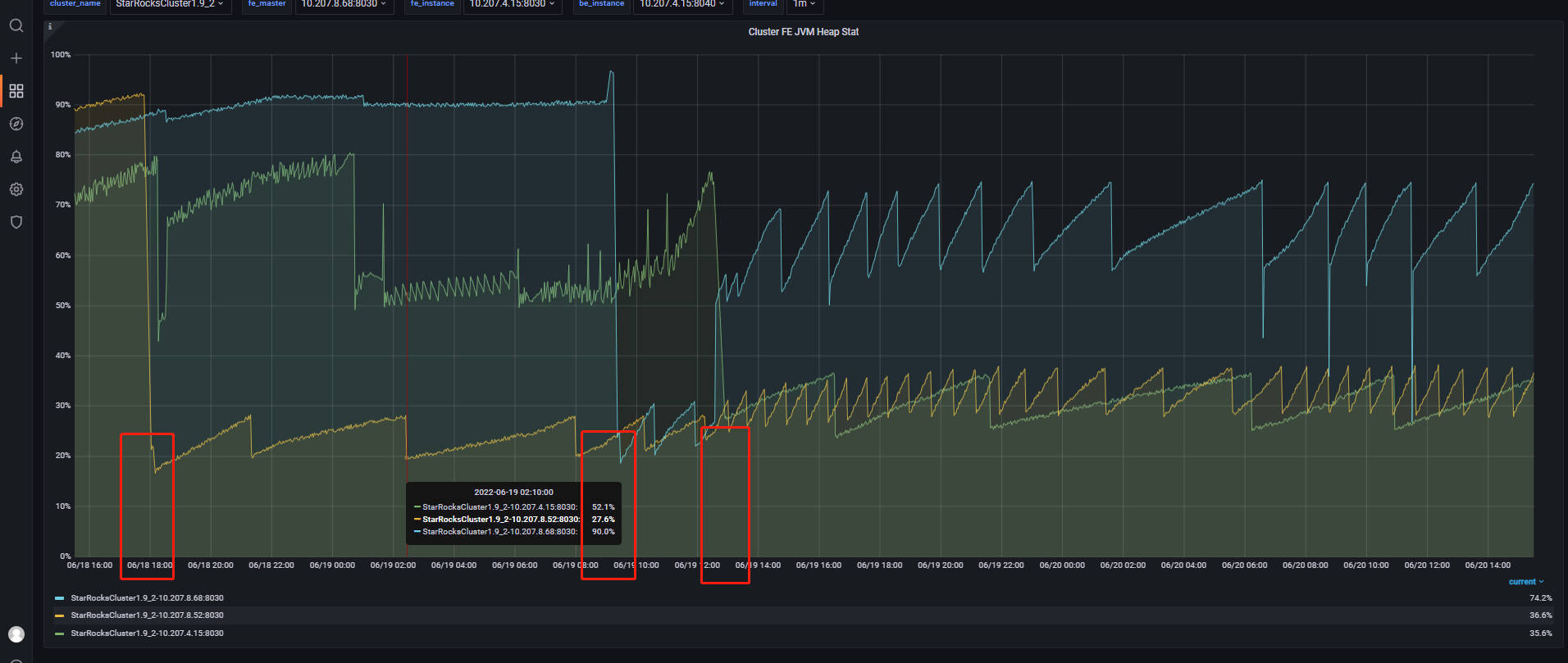This screenshot has height=663, width=1568.
Task: Open the Server Admin shield icon
Action: pos(16,222)
